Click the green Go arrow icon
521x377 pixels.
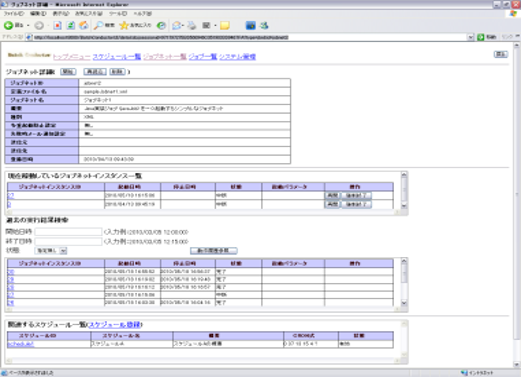click(480, 37)
